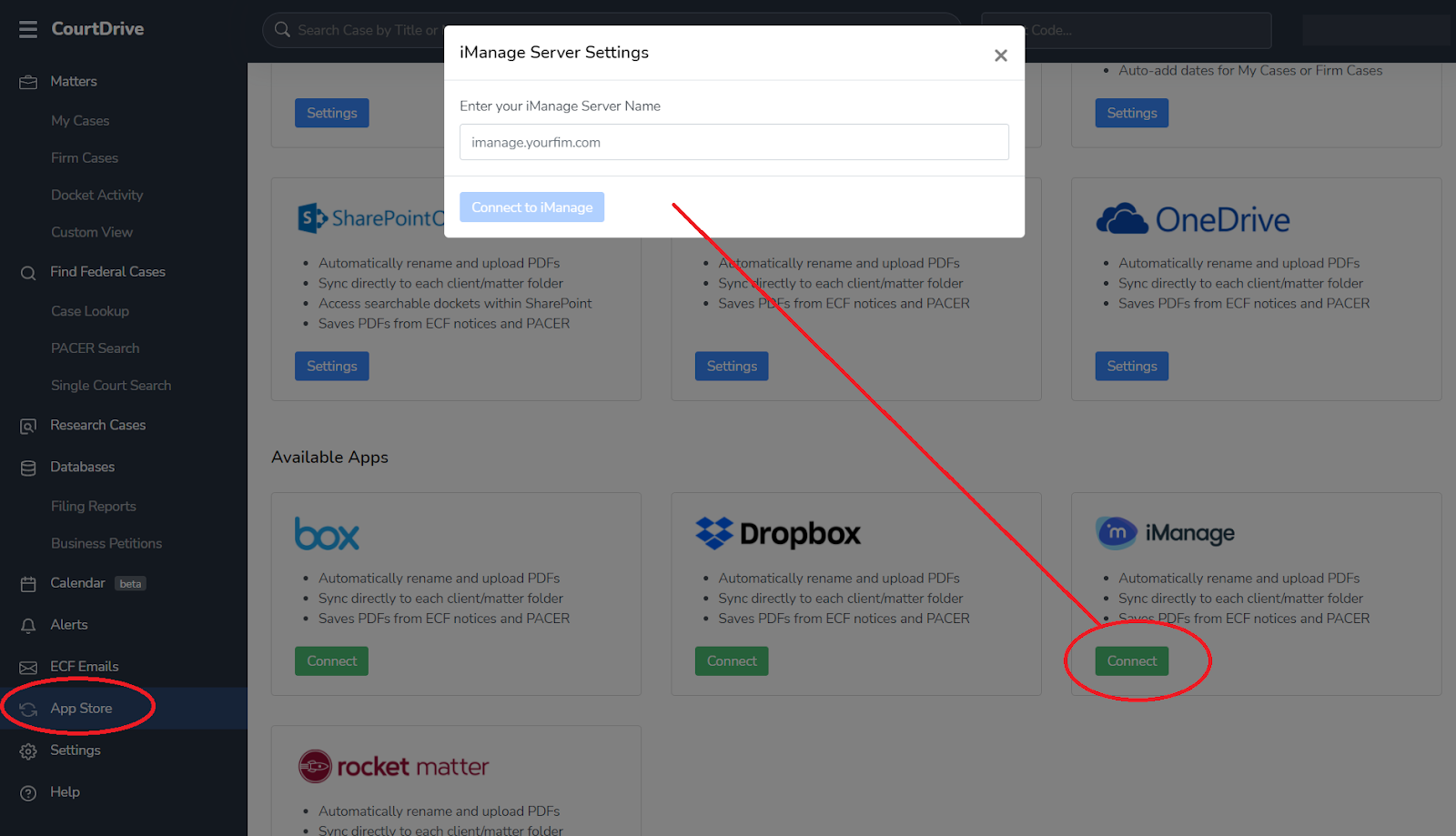Click Settings in the middle card beside SharePoint
1456x836 pixels.
pos(732,367)
